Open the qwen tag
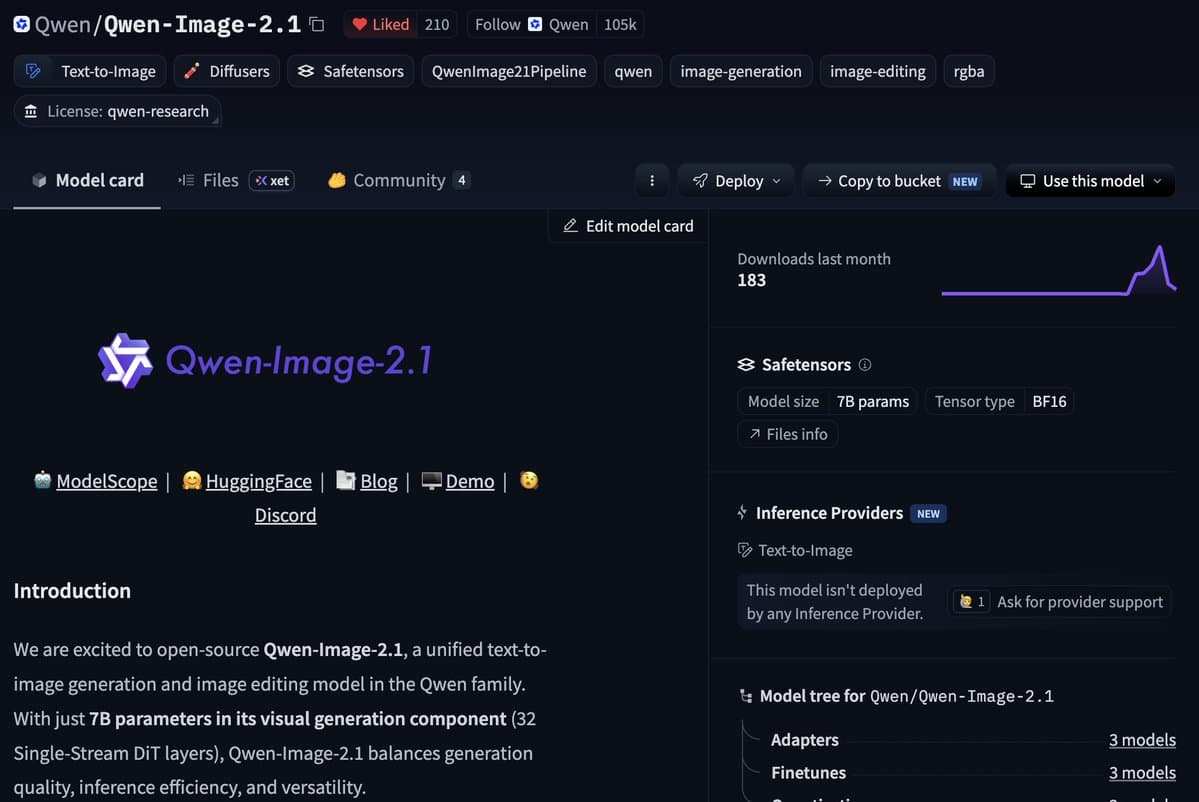This screenshot has height=802, width=1199. tap(633, 71)
